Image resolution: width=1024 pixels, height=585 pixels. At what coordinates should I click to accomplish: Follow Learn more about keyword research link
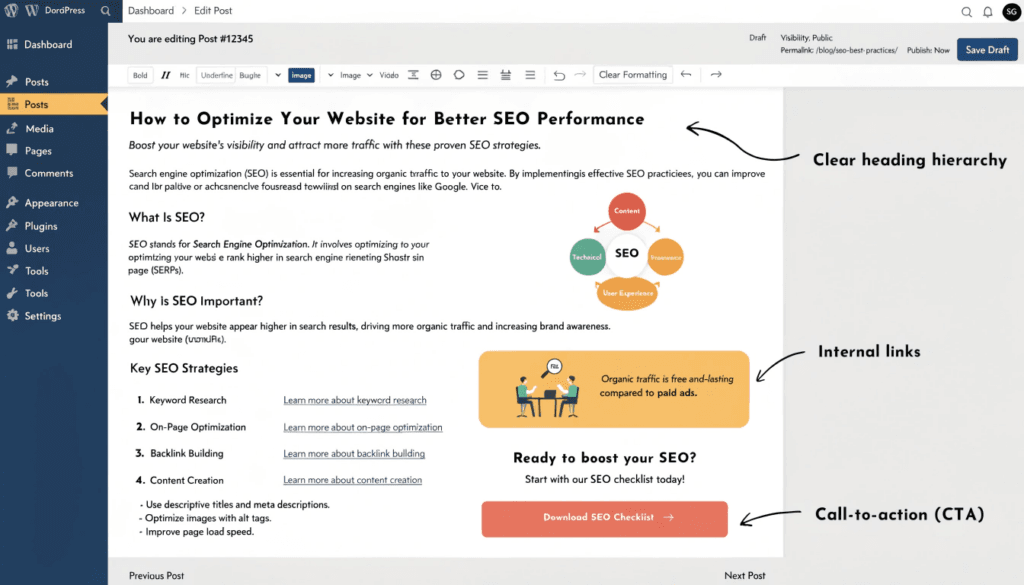click(355, 400)
